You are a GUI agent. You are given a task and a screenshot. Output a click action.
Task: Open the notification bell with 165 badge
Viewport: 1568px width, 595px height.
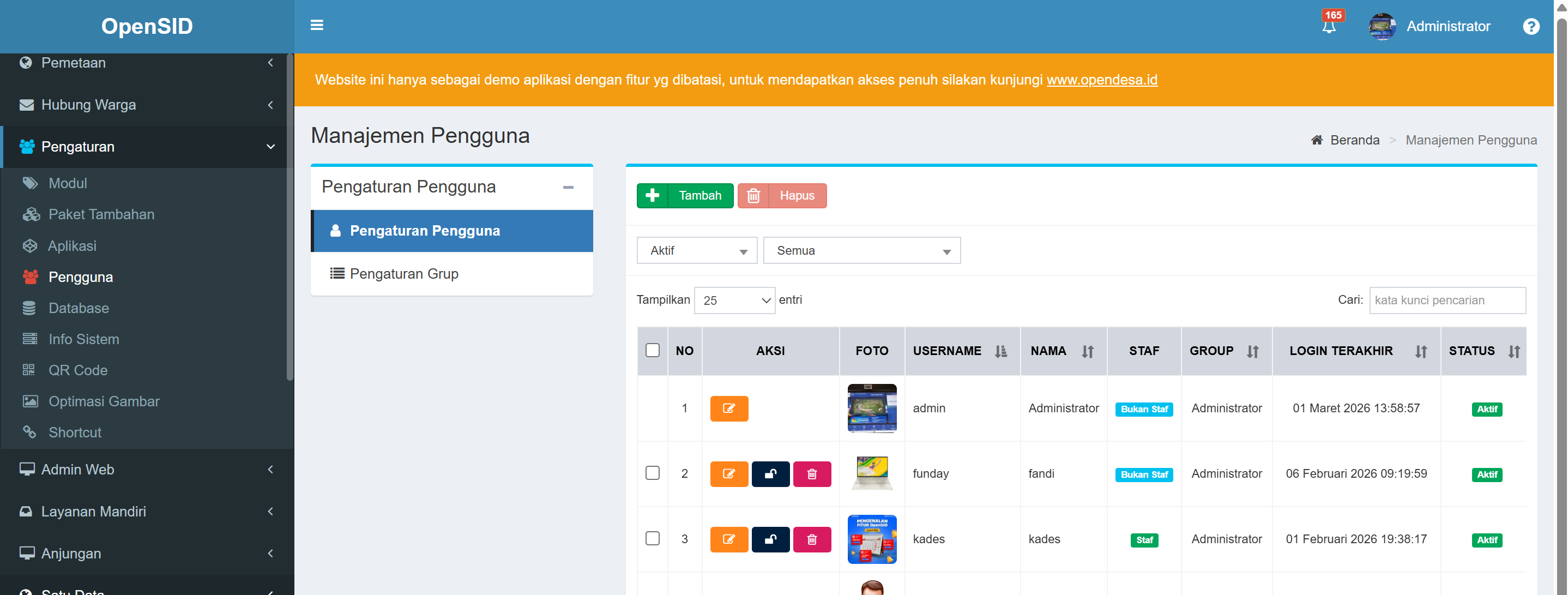pos(1329,26)
